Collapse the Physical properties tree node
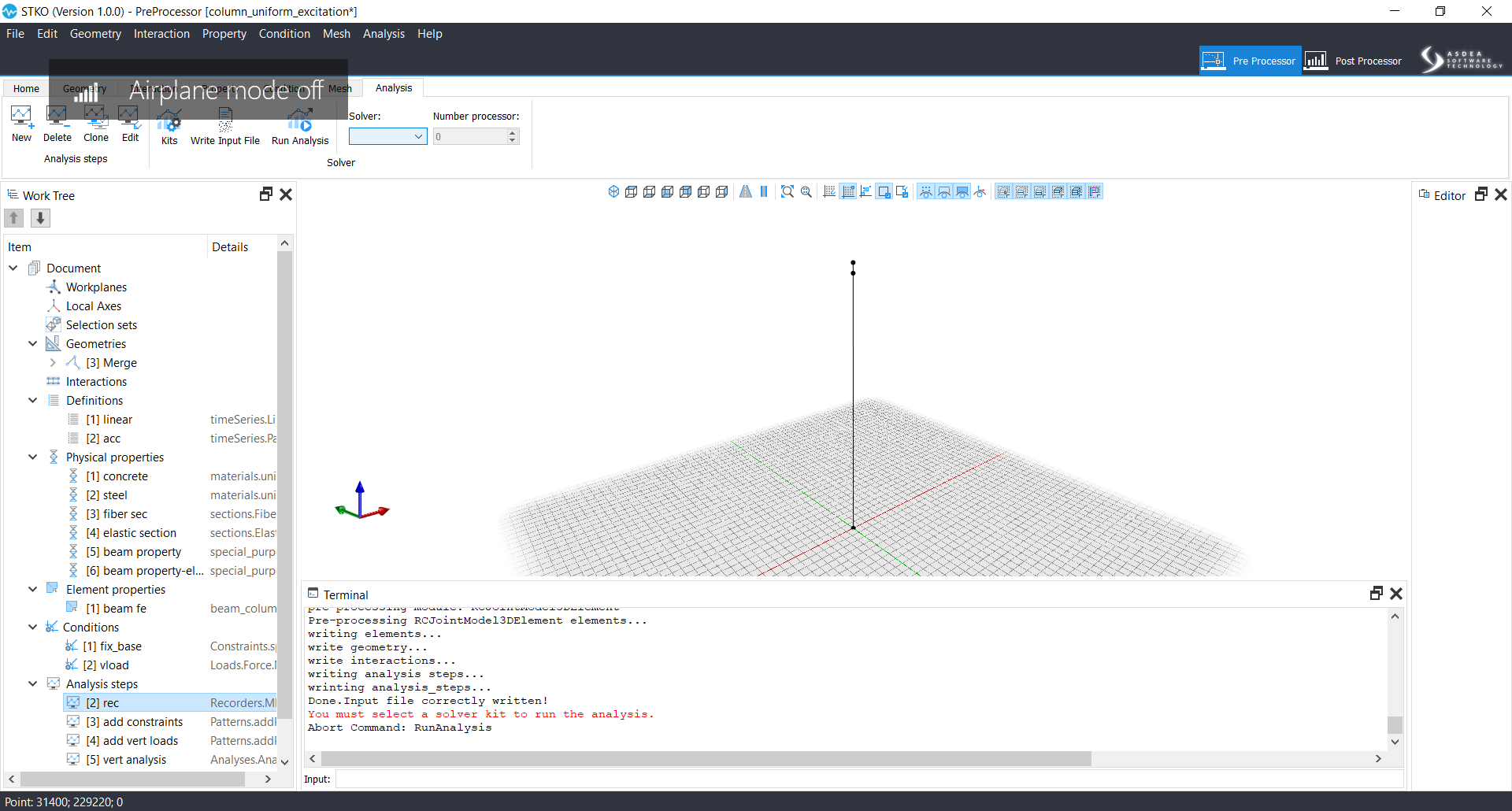Image resolution: width=1512 pixels, height=811 pixels. (32, 457)
